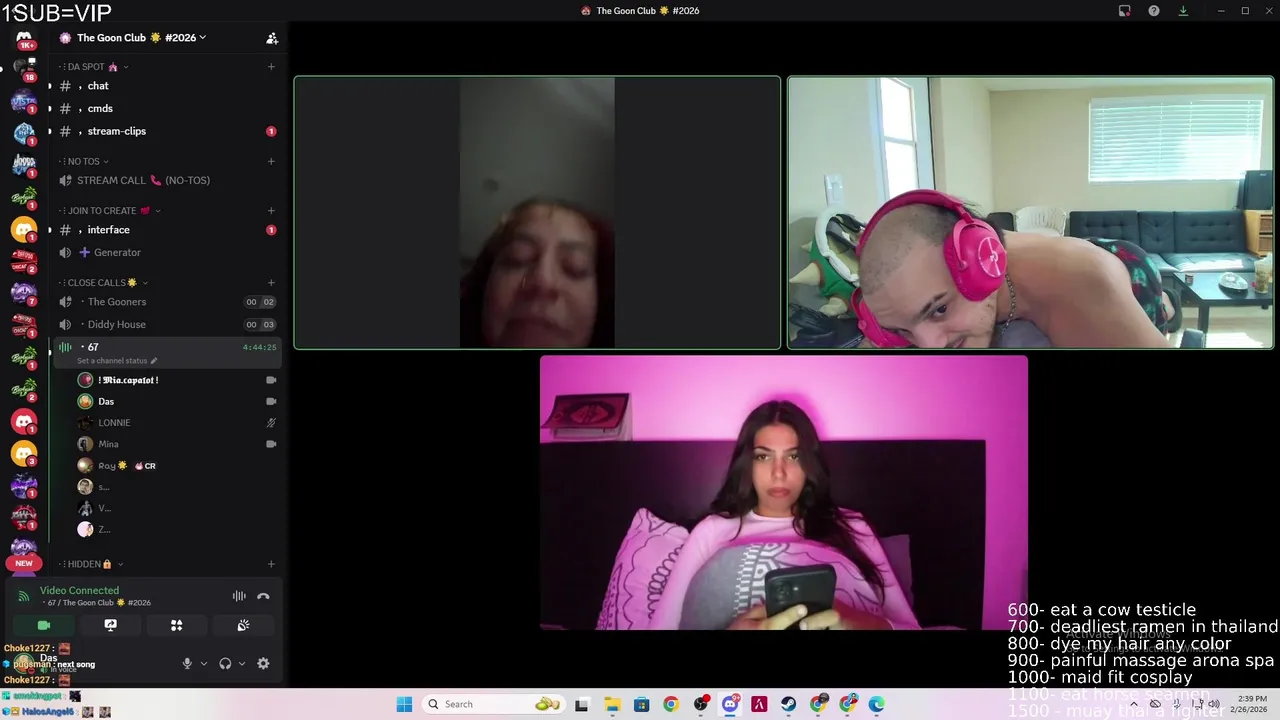
Task: Select user Das in voice list
Action: [x=176, y=401]
